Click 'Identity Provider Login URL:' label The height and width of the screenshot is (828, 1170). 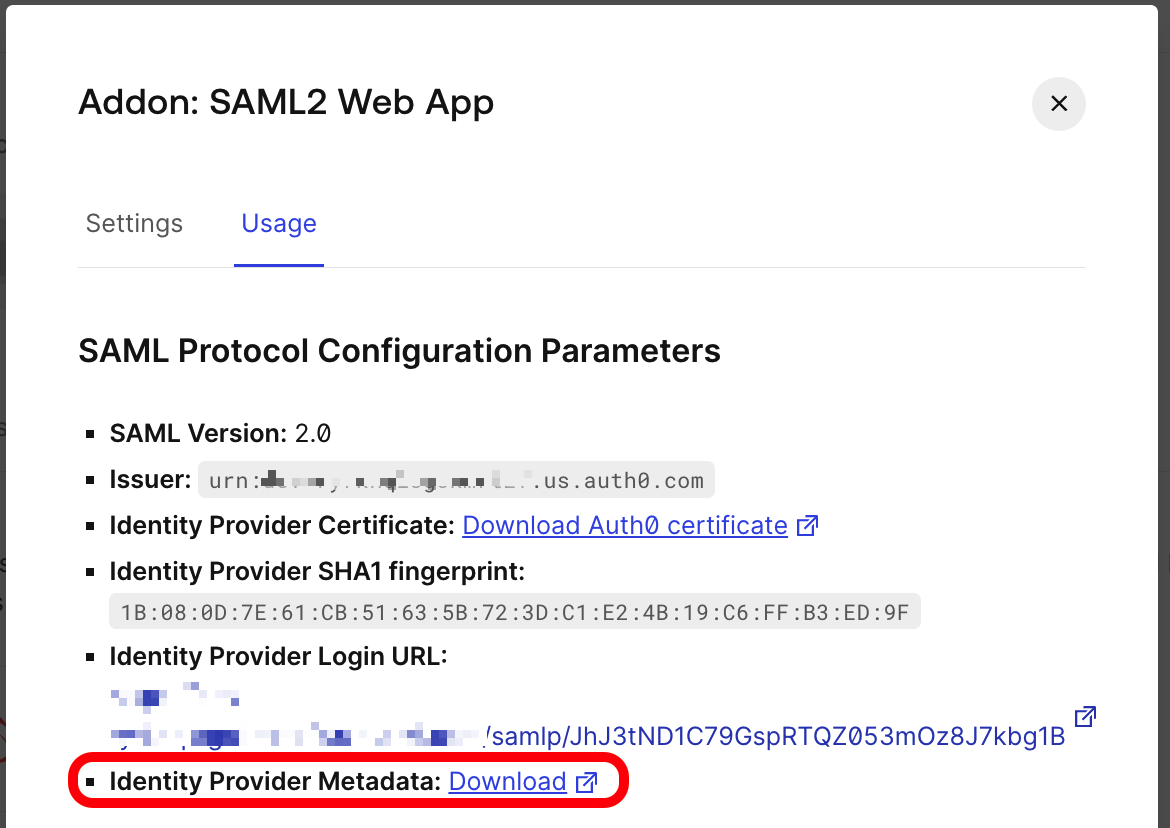[277, 656]
